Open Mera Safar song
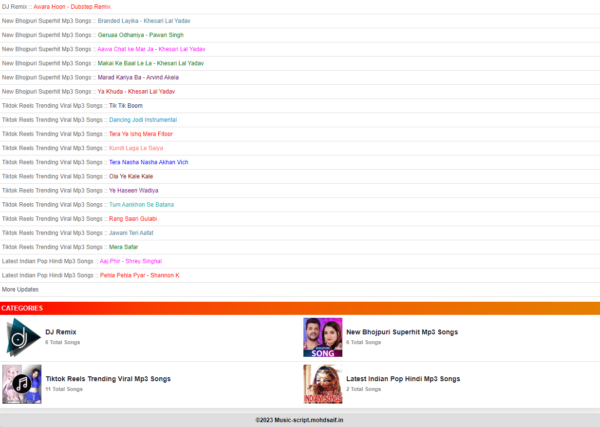Viewport: 600px width, 427px height. point(124,247)
